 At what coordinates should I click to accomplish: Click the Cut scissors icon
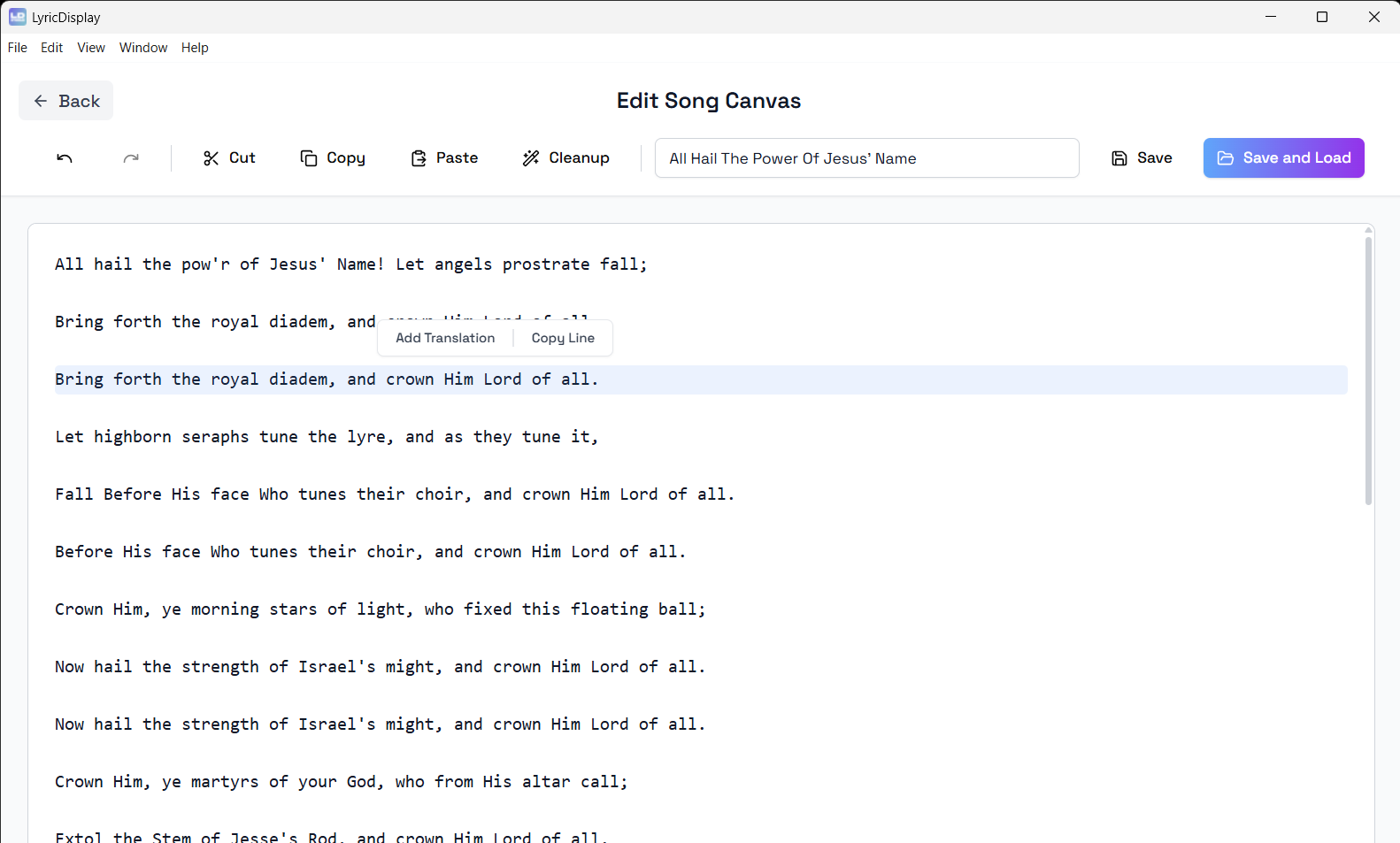[x=211, y=158]
